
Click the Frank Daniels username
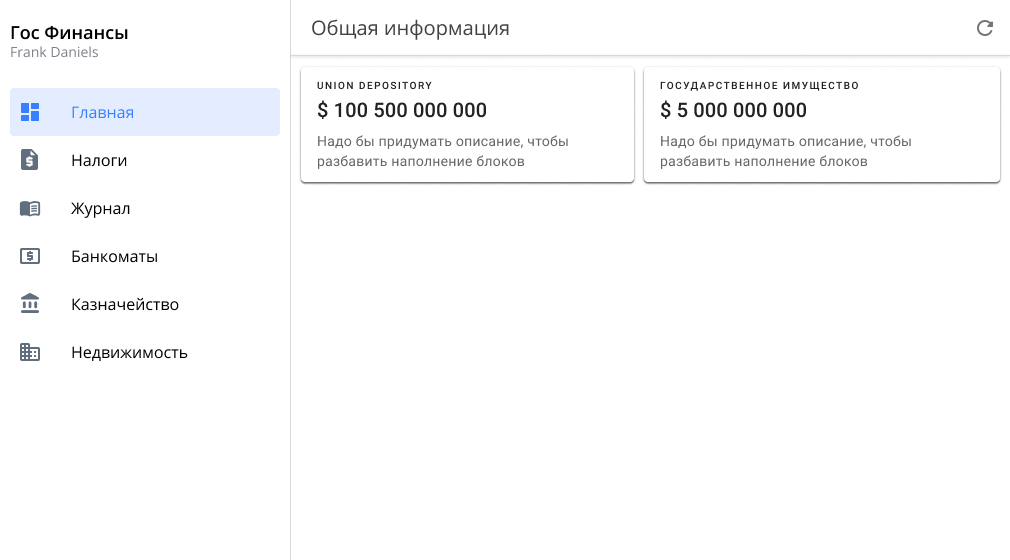pos(54,52)
